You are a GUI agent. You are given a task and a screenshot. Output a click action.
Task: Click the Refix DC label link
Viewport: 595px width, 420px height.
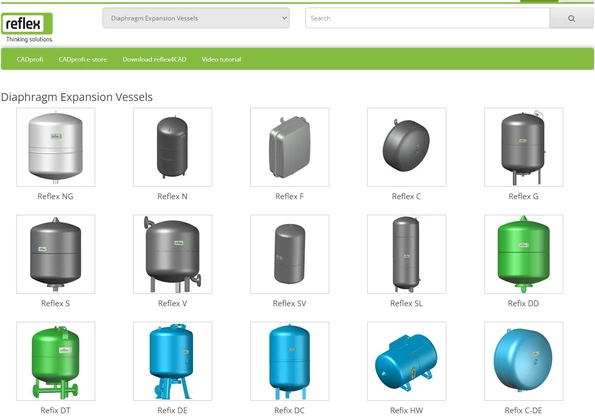tap(290, 410)
